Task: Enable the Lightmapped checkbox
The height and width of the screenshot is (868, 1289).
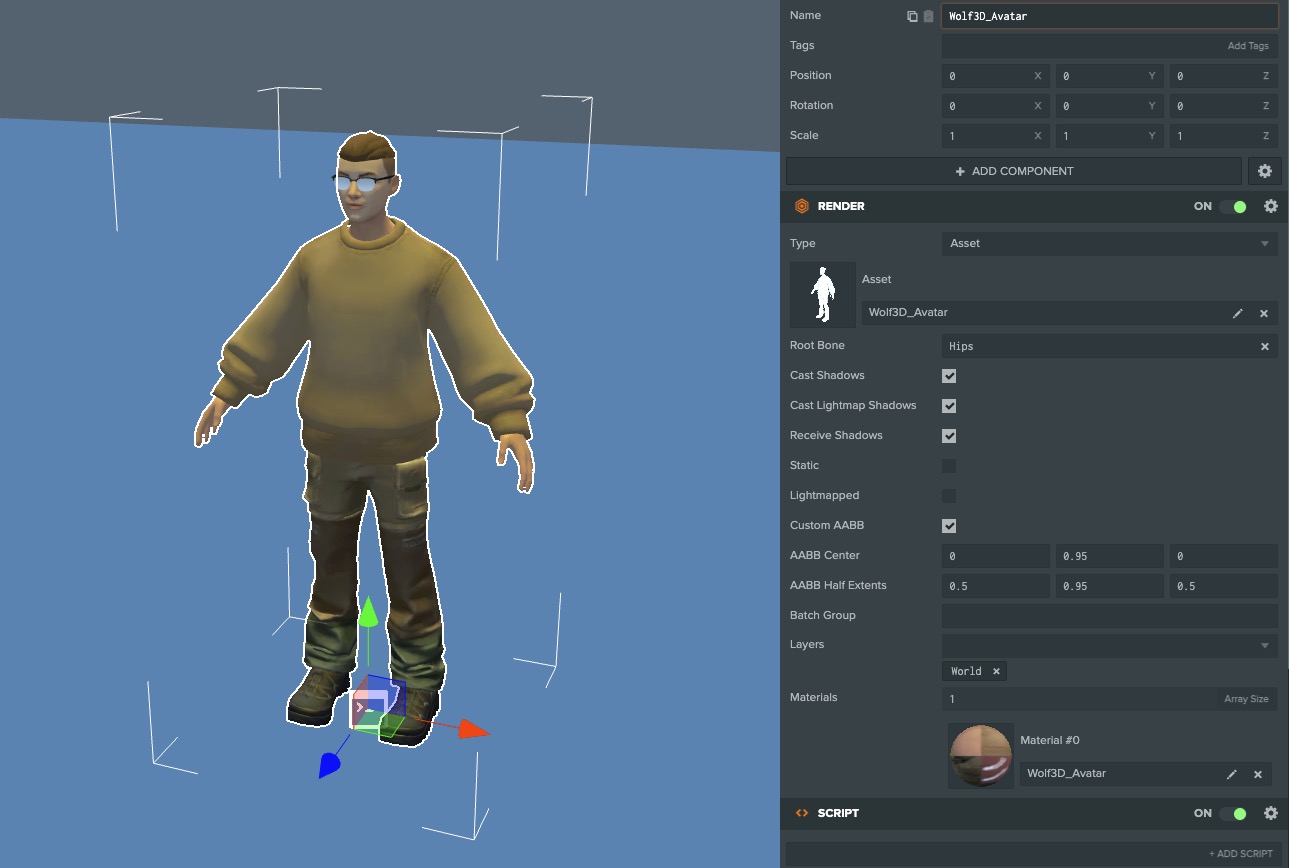Action: pyautogui.click(x=949, y=496)
